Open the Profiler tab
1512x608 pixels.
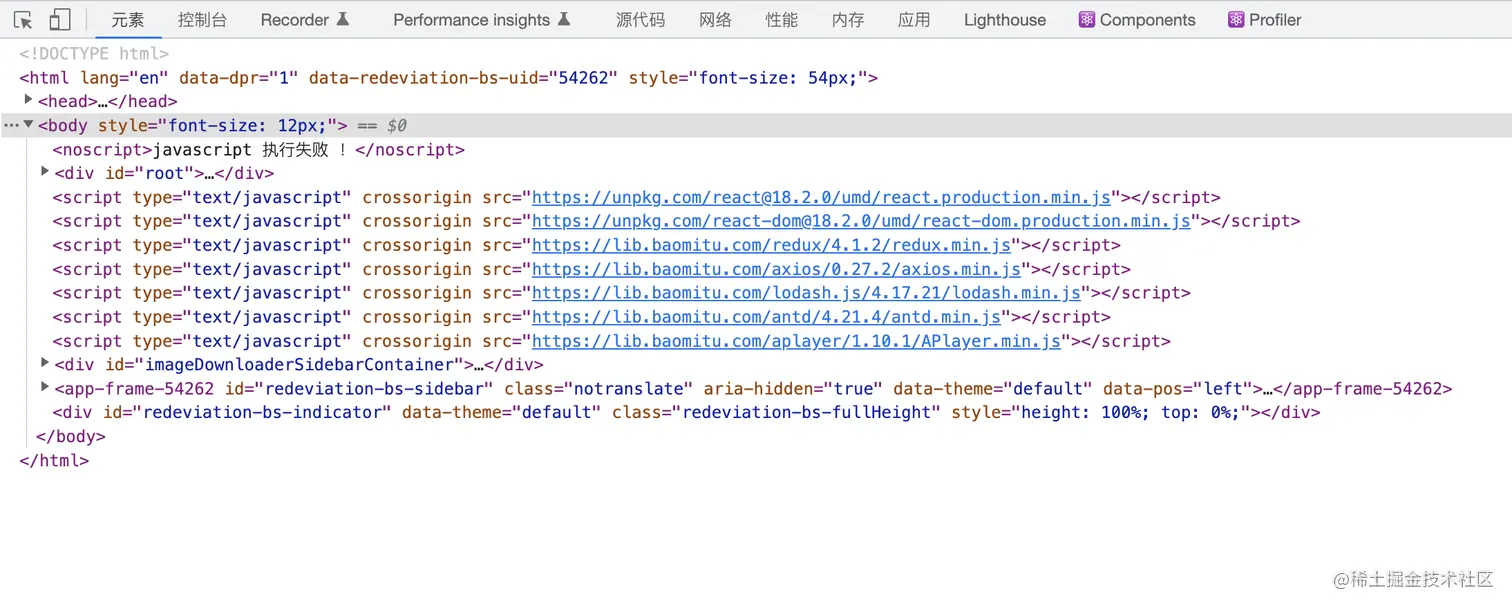[x=1265, y=20]
